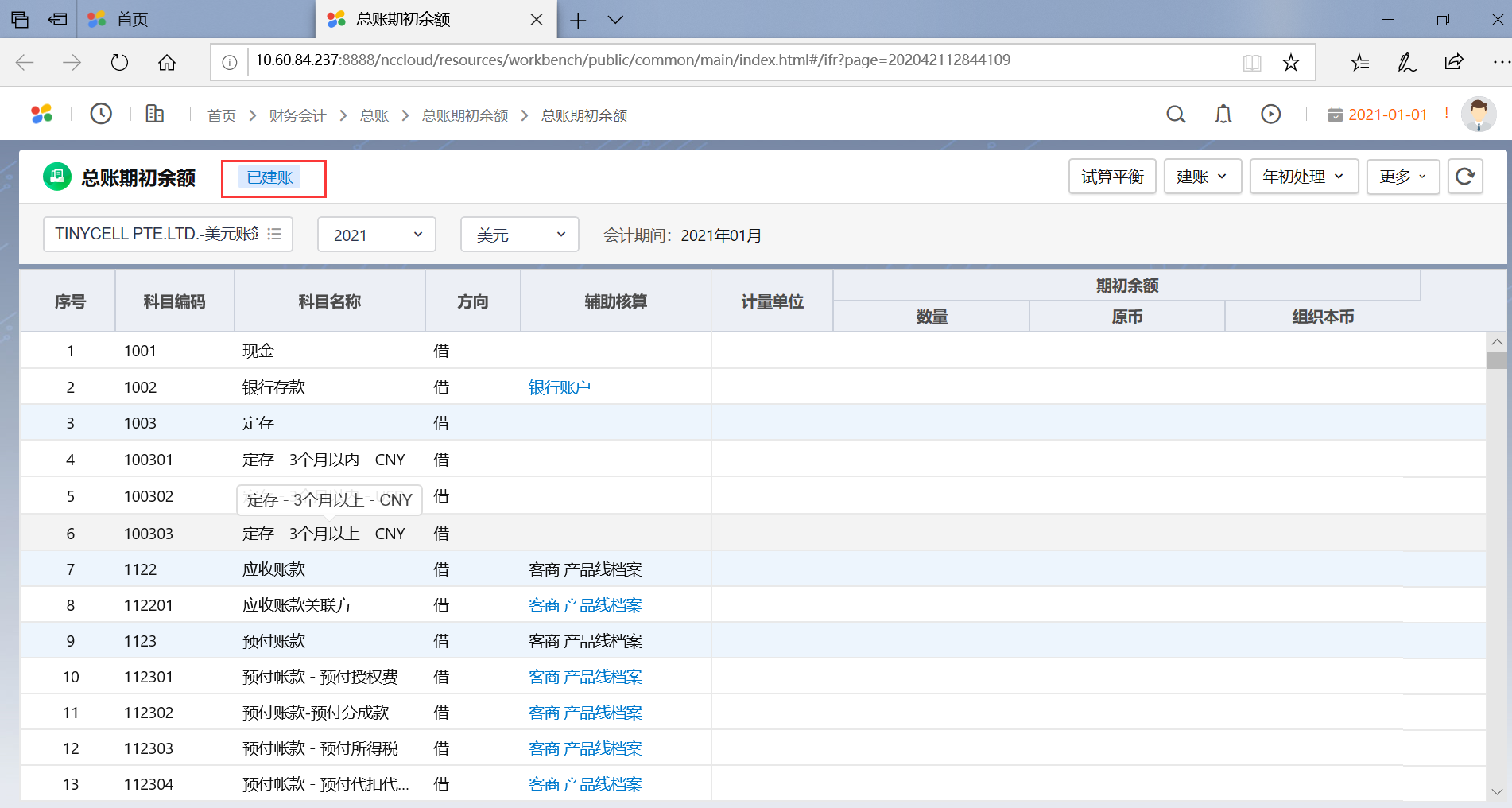Open the organization building icon

tap(155, 114)
